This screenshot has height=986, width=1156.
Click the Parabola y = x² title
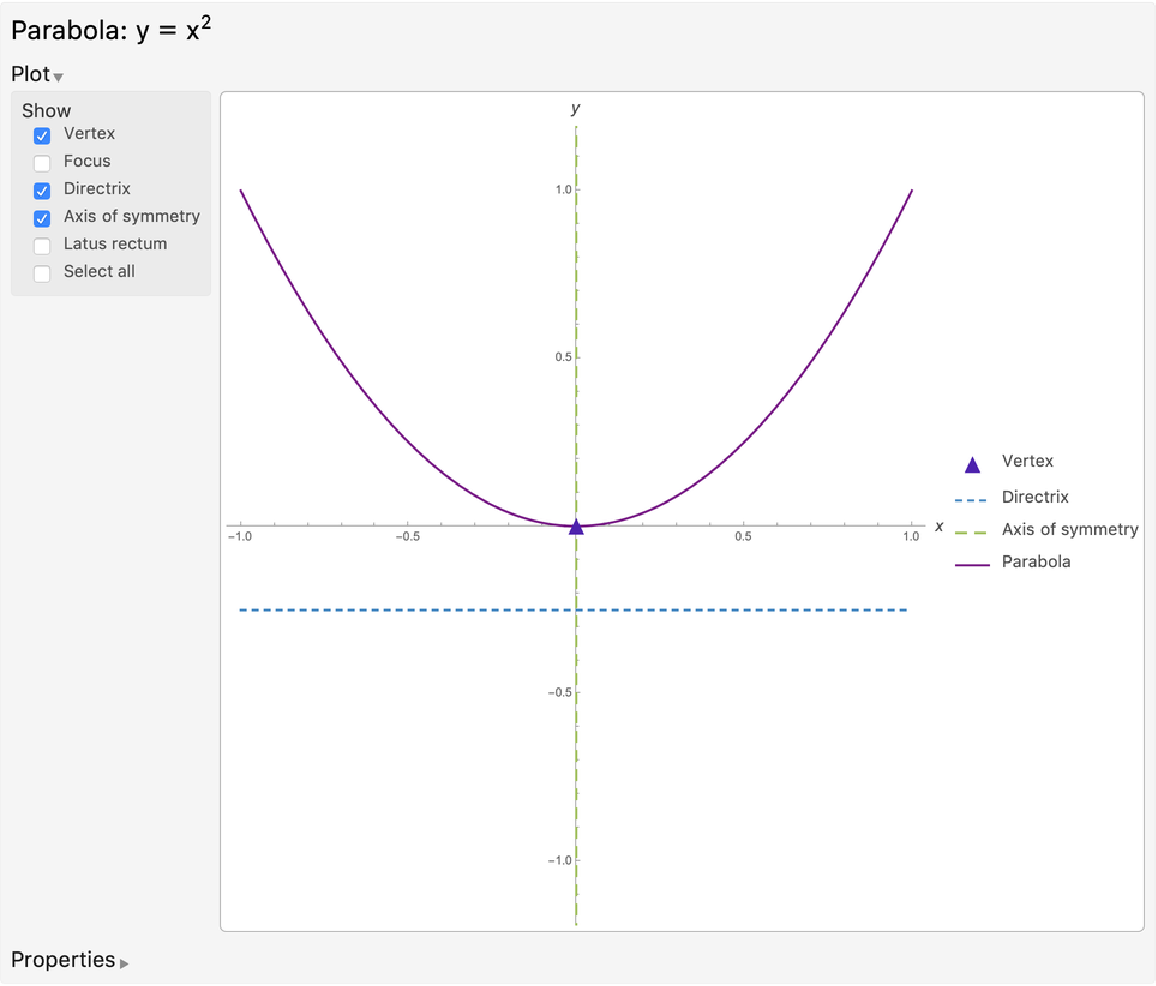pyautogui.click(x=110, y=30)
